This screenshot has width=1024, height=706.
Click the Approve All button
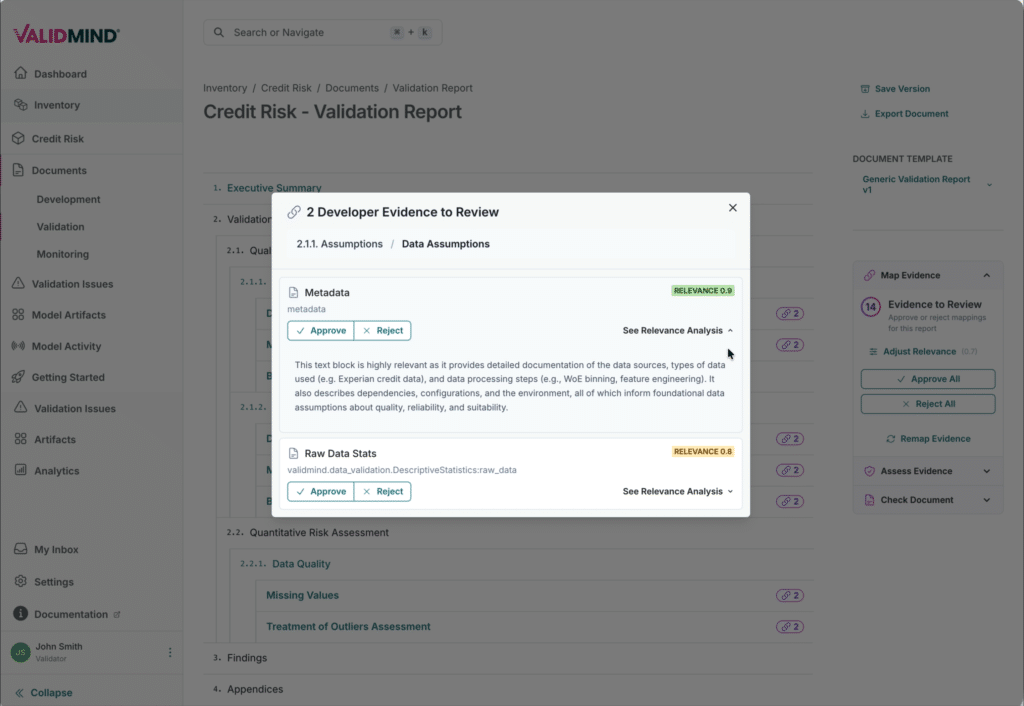tap(927, 379)
